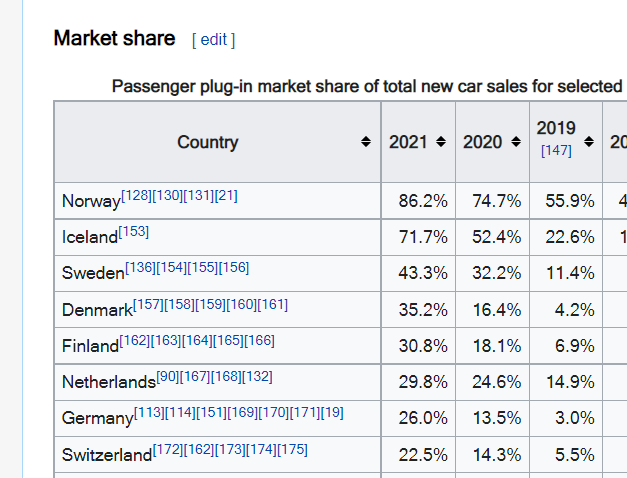The height and width of the screenshot is (478, 627).
Task: Sort table by Country column arrows
Action: pyautogui.click(x=365, y=142)
